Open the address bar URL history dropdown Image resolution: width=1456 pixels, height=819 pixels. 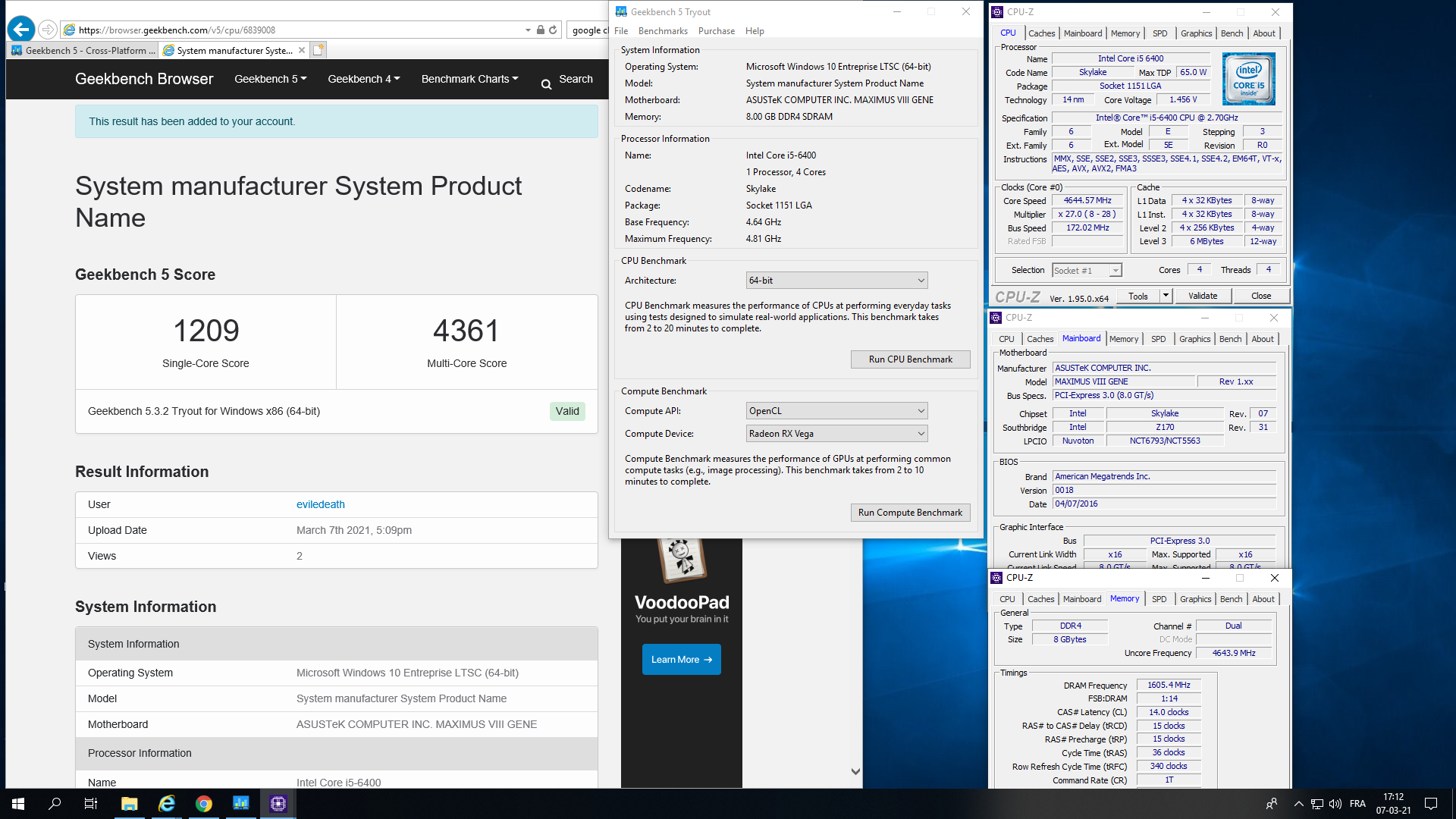528,30
